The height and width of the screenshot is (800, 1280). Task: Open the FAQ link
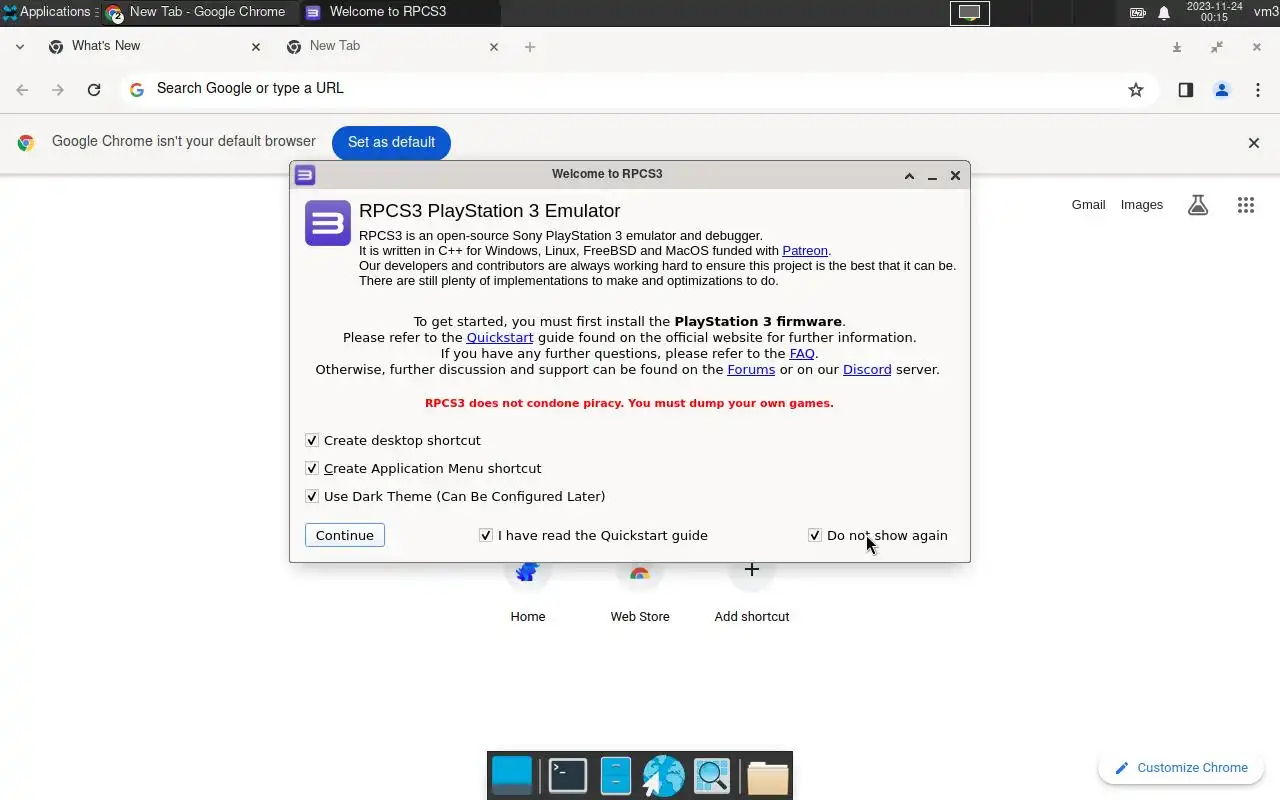(x=802, y=354)
